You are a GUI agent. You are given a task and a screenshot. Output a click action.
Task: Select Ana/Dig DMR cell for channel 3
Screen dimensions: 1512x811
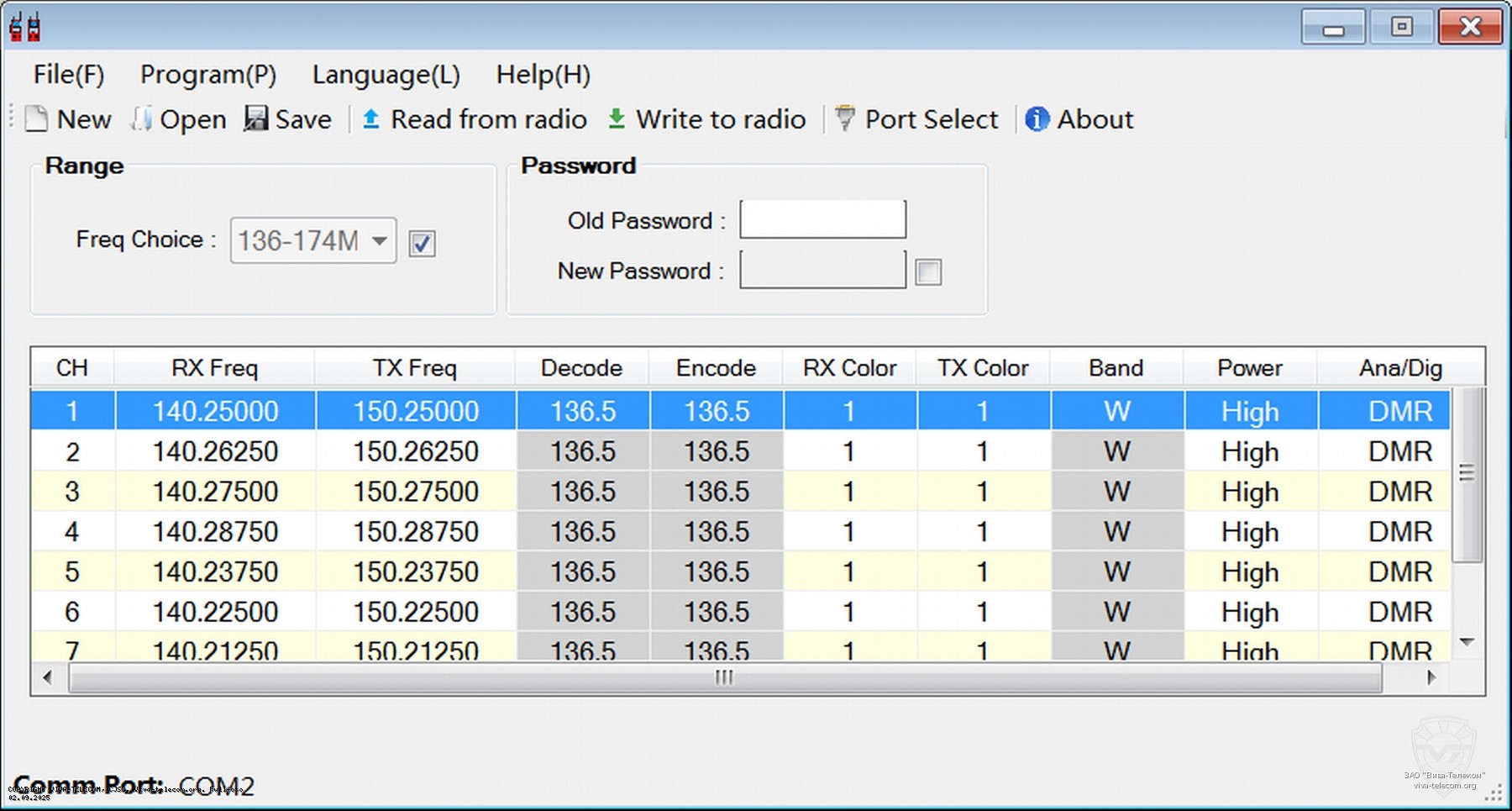[1399, 492]
